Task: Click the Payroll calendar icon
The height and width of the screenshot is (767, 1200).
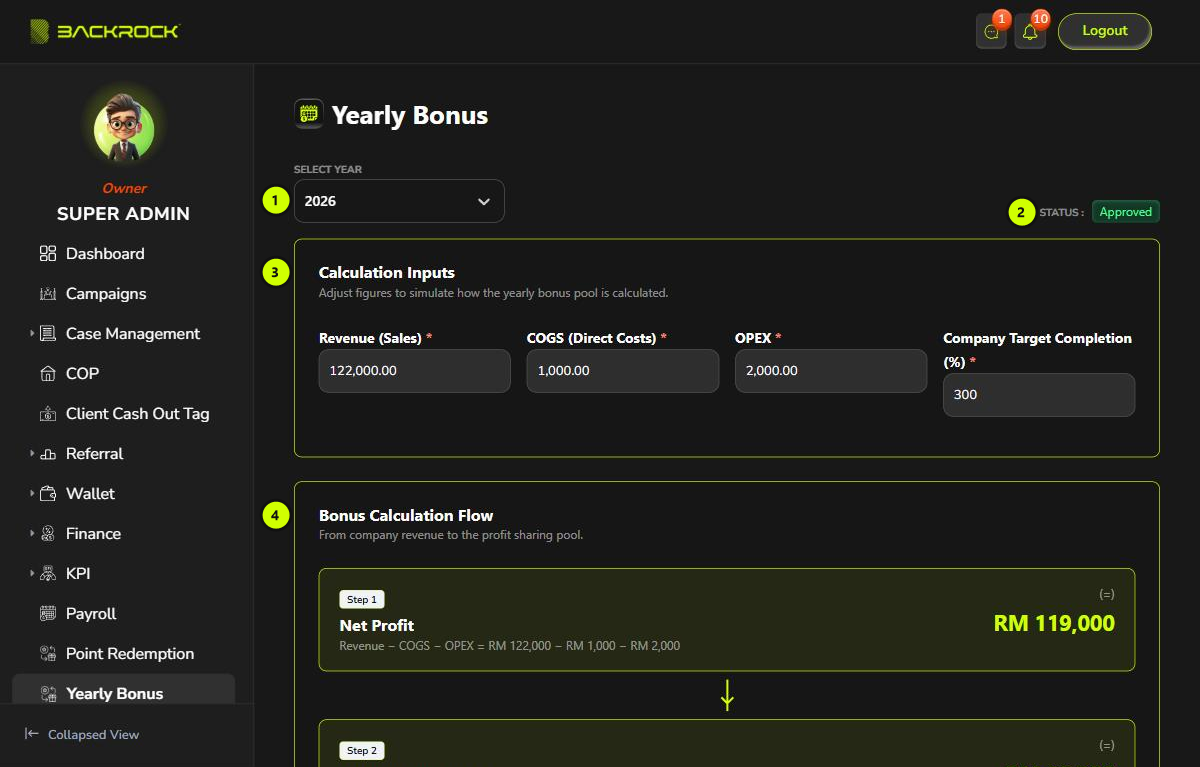Action: pos(48,614)
